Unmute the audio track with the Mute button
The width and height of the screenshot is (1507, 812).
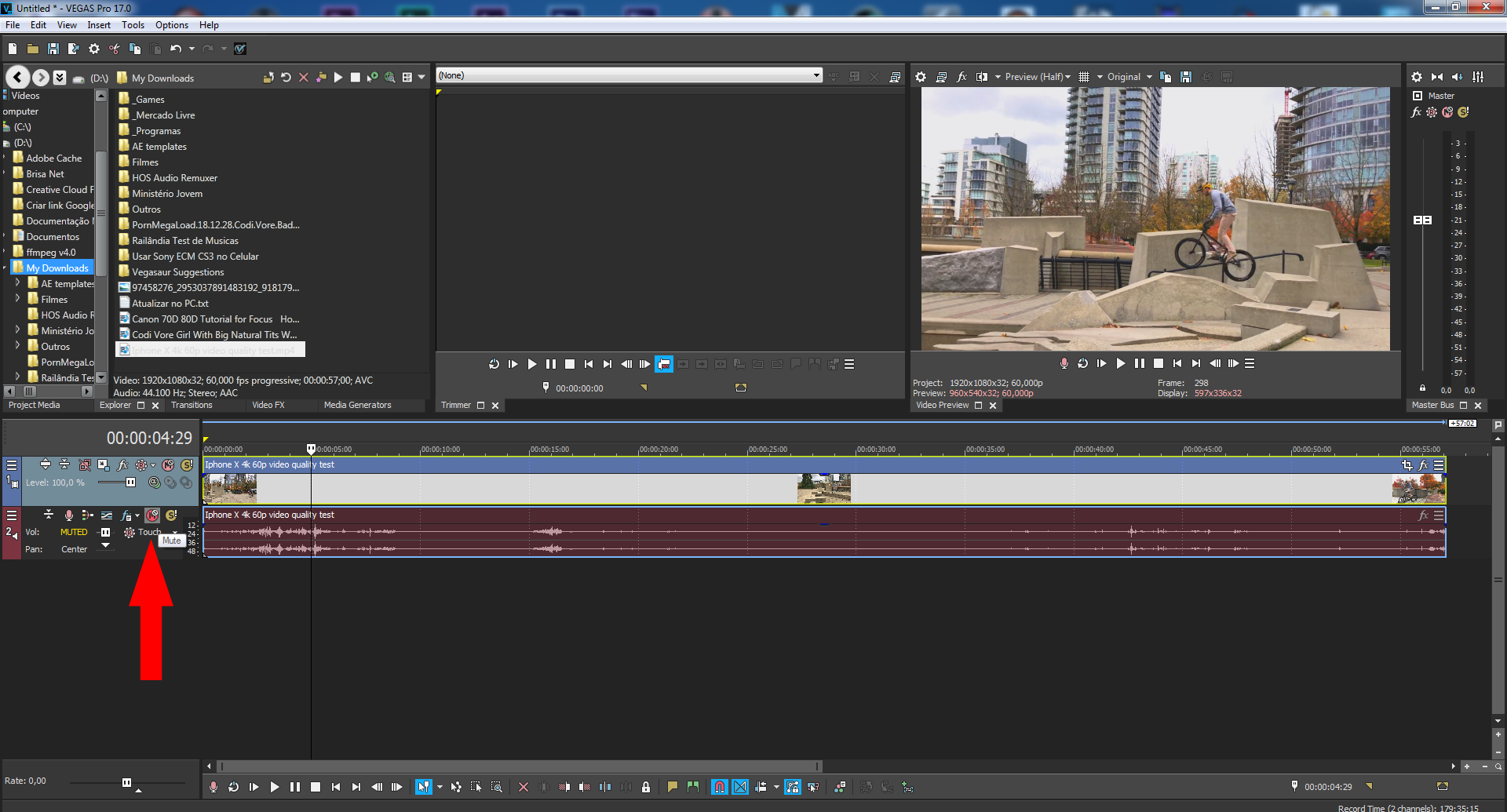point(152,515)
